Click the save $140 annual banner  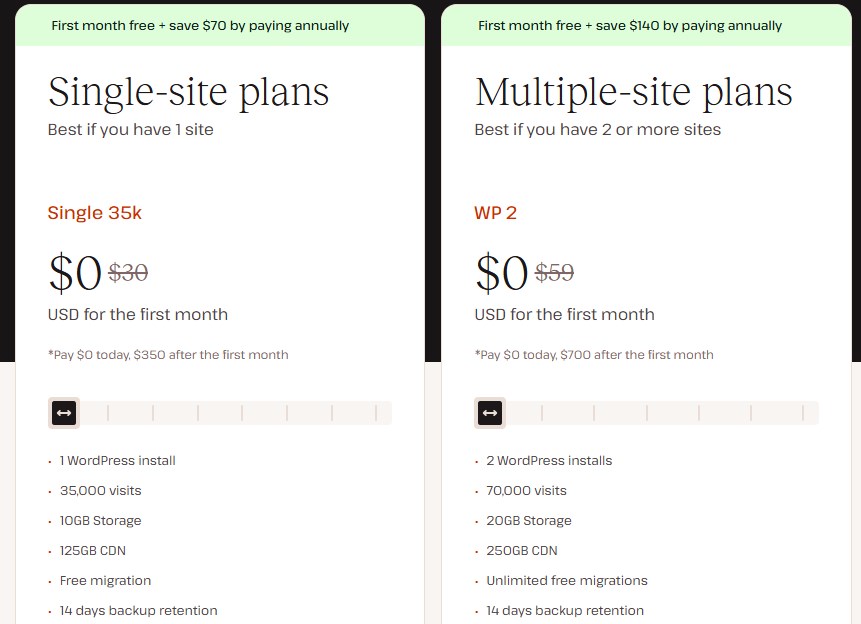coord(630,25)
